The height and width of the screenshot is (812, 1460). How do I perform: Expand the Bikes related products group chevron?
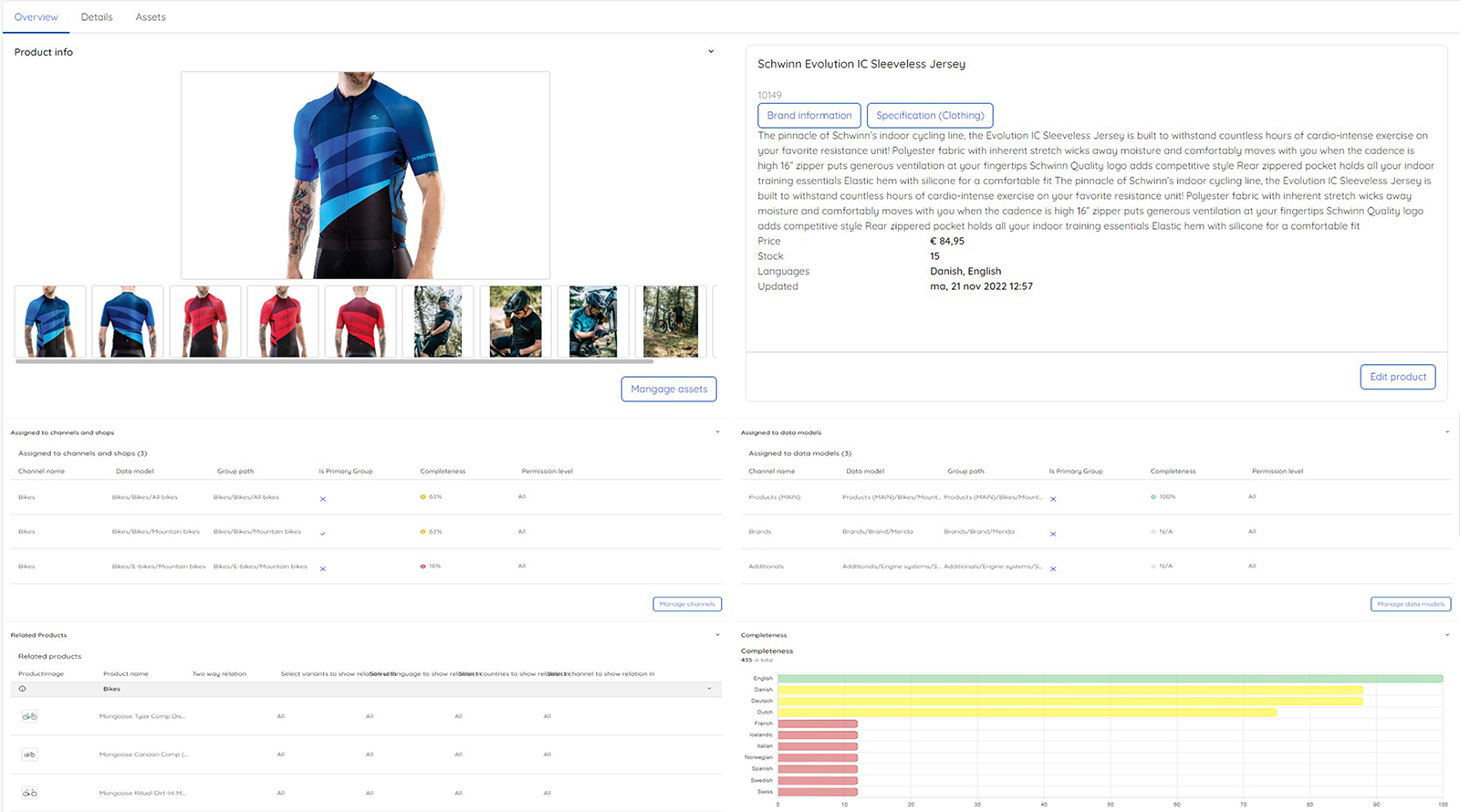point(709,688)
